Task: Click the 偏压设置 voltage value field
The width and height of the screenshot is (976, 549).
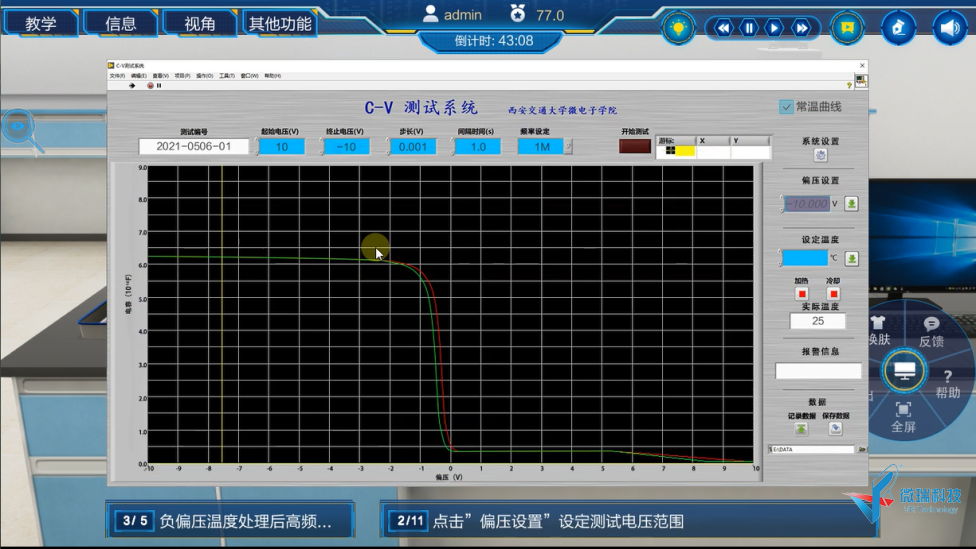Action: (x=807, y=204)
